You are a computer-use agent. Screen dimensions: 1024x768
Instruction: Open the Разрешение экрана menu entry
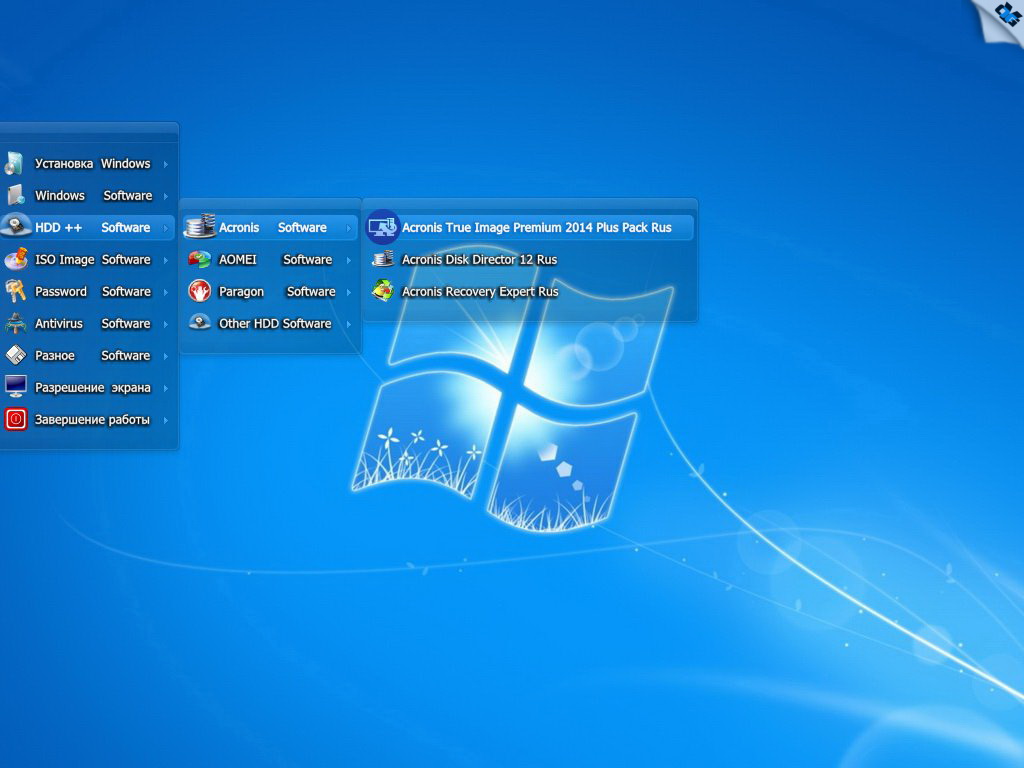(x=88, y=387)
